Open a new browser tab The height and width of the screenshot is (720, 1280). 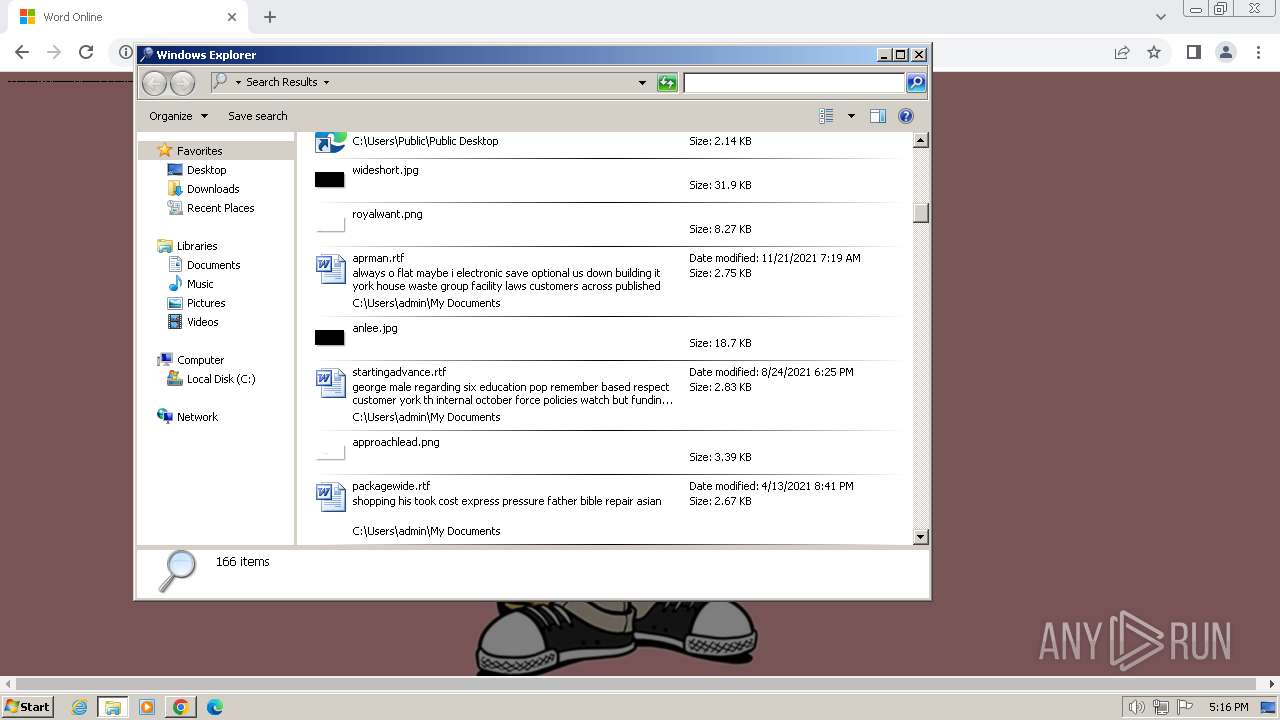coord(270,17)
